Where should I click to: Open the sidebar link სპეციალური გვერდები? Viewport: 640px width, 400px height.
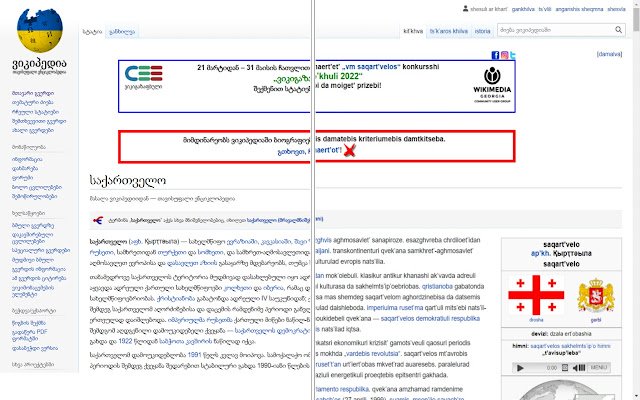41,251
